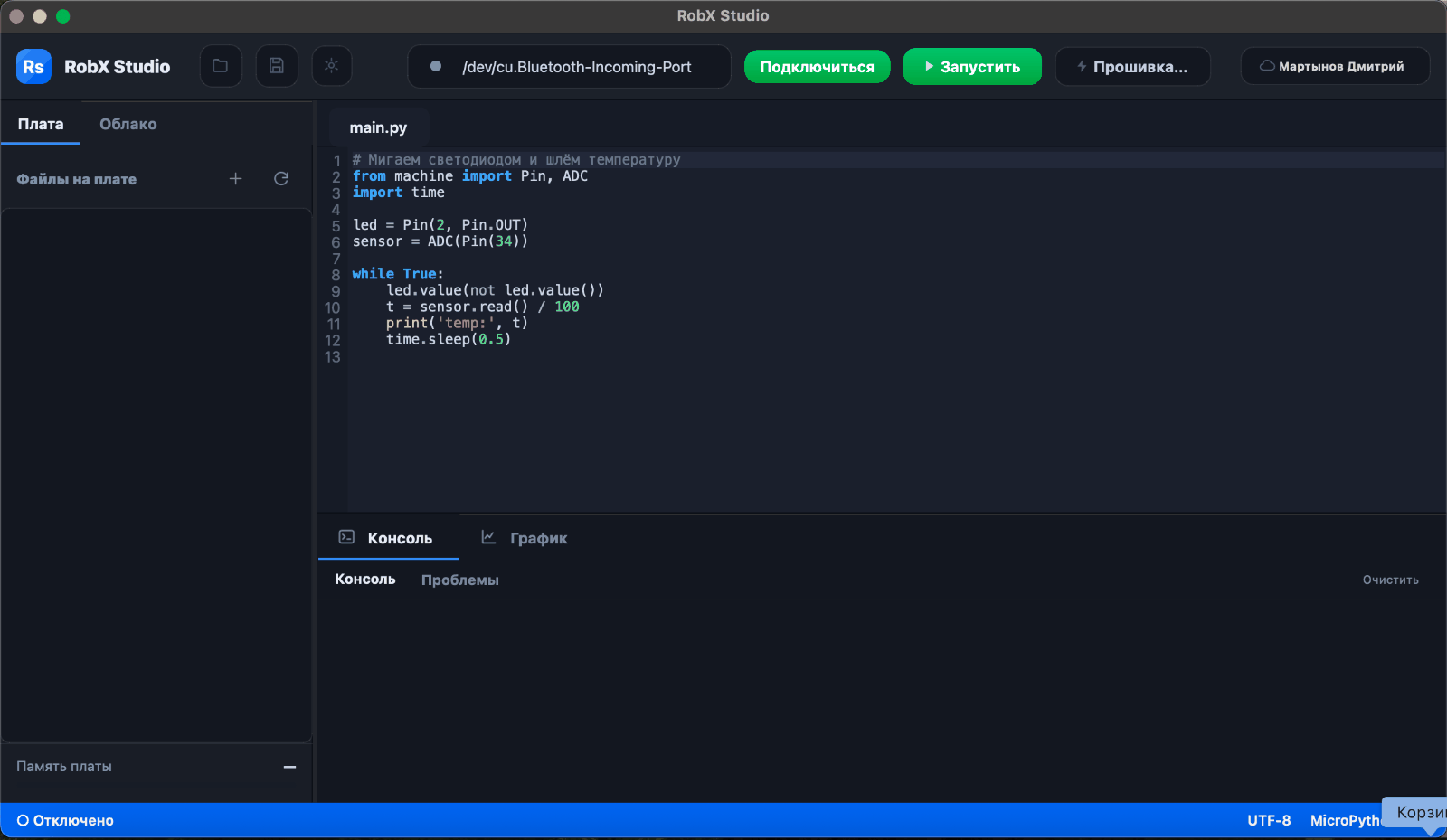Click the line 't = sensor.read() / 100'
The image size is (1447, 840).
(482, 307)
